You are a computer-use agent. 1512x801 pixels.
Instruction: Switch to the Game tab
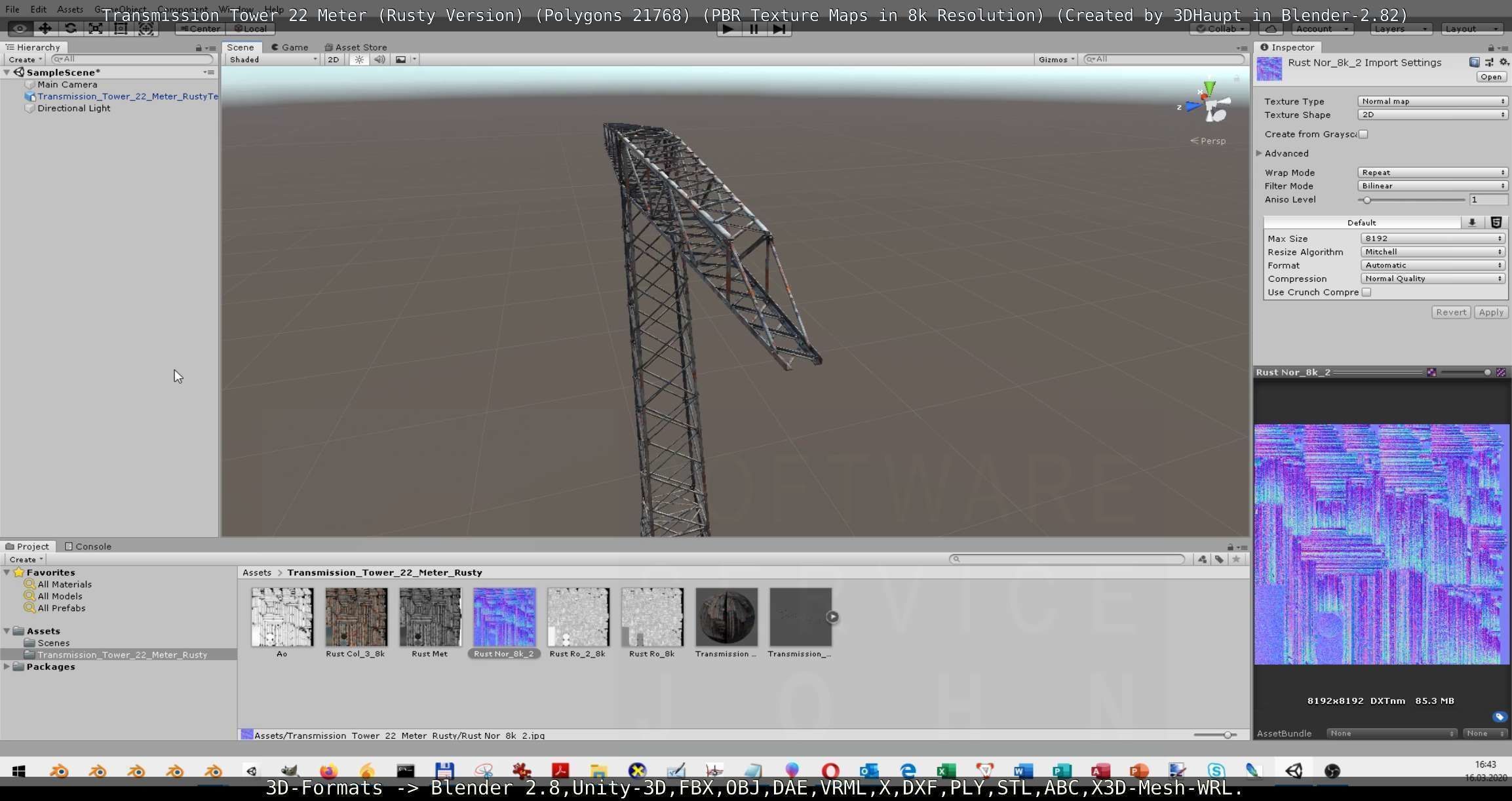(x=290, y=47)
